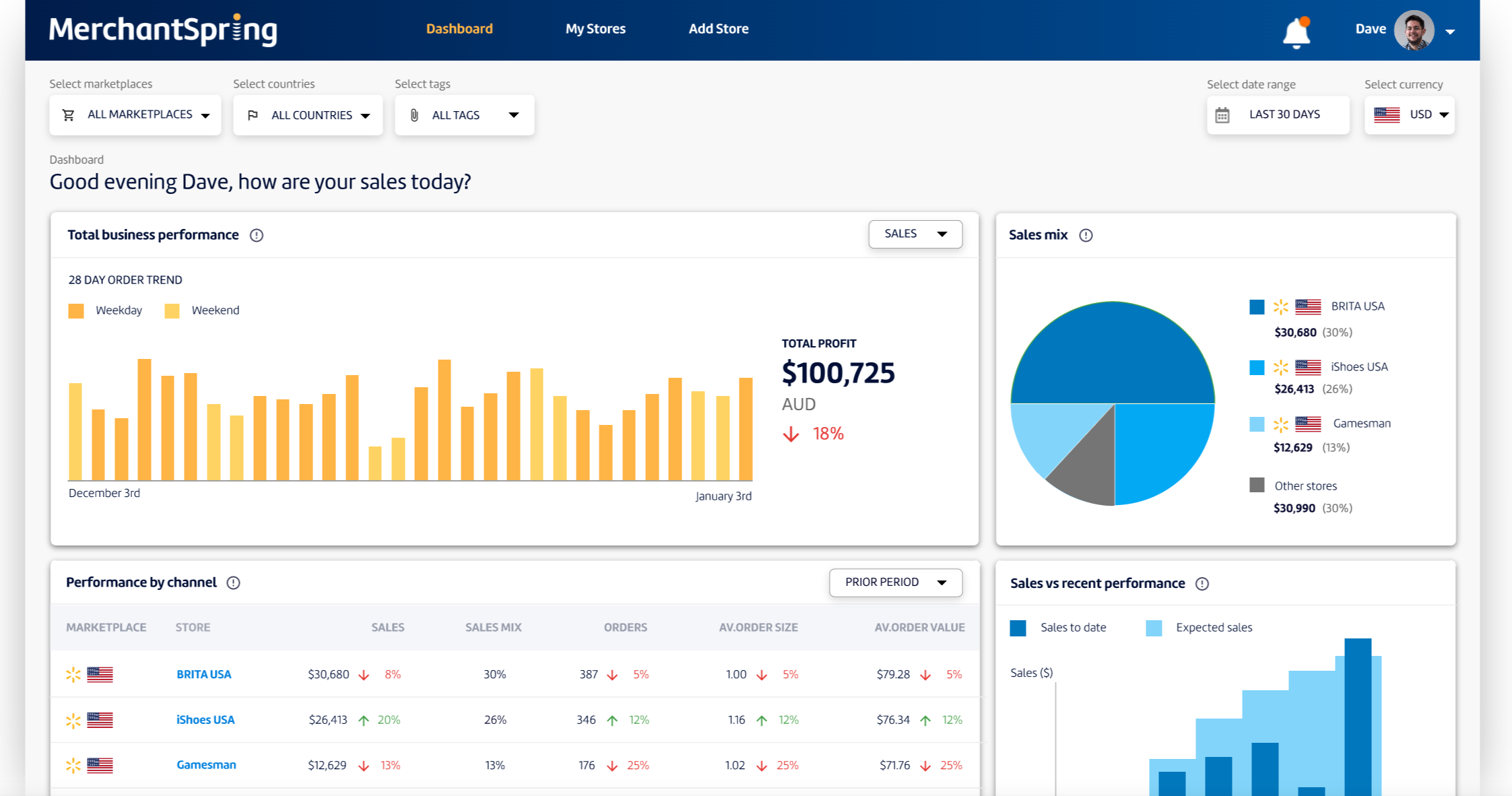
Task: Click US flag in Gamesman table row
Action: pos(100,766)
